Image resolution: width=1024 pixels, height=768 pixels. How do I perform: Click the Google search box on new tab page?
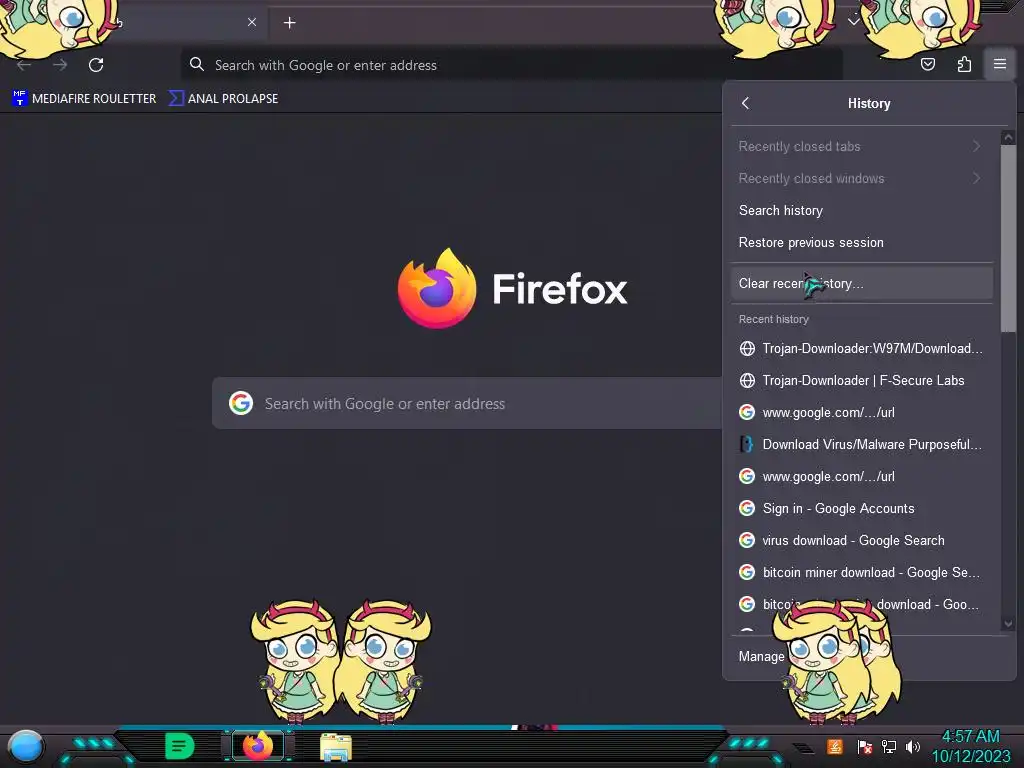(x=468, y=403)
